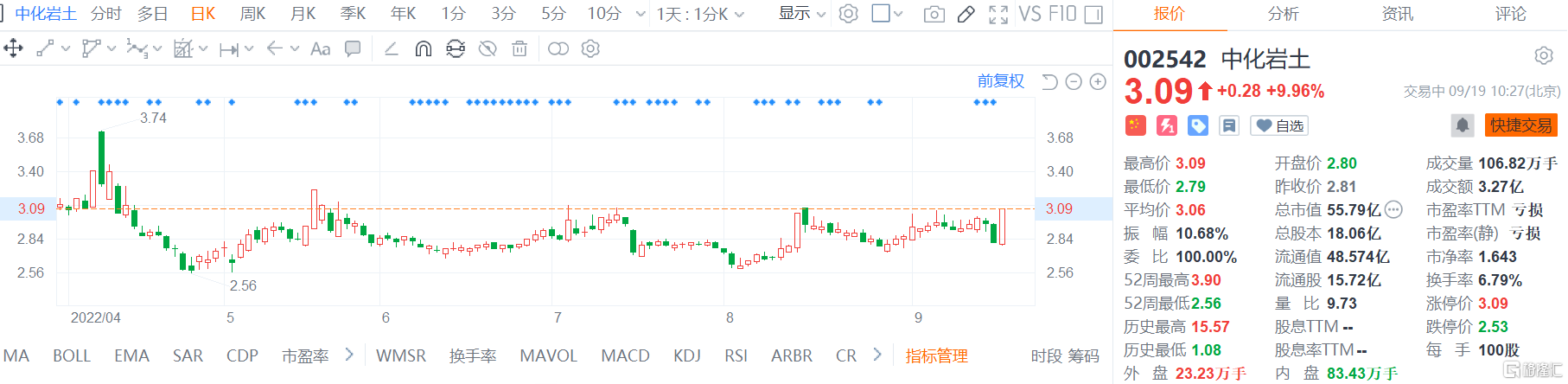Open chart settings gear in top bar
Screen dimensions: 1568x384
tap(849, 14)
